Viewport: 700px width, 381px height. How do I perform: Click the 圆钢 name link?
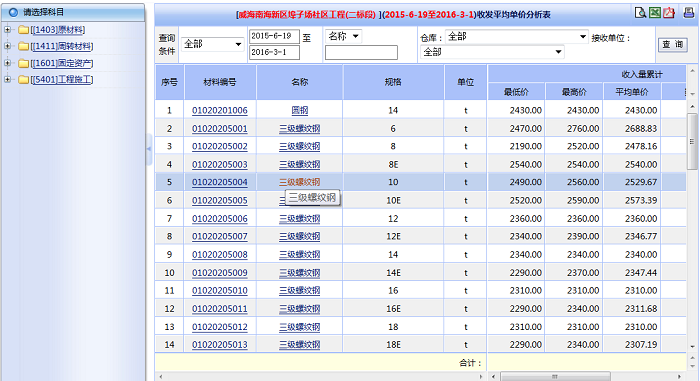[x=300, y=110]
